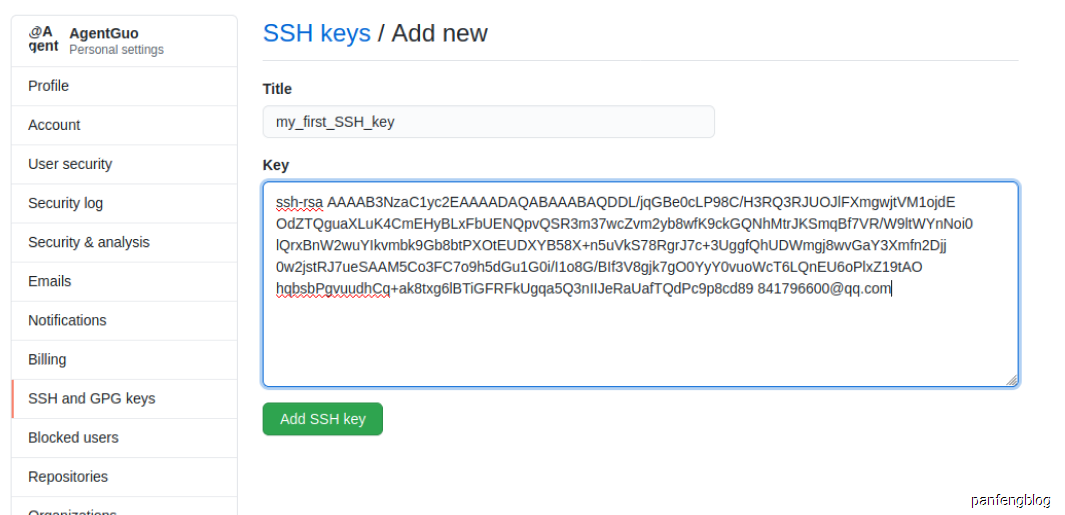Click inside the Key text area
1065x515 pixels.
640,284
